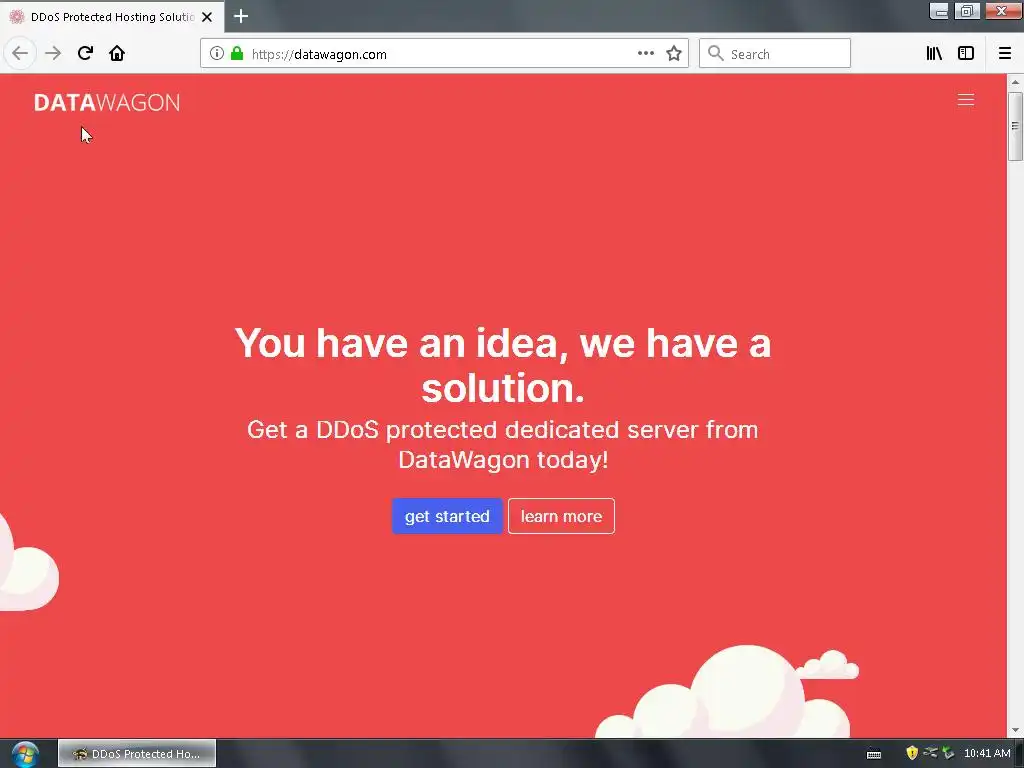Viewport: 1024px width, 768px height.
Task: Click the search magnifier icon
Action: click(x=716, y=54)
